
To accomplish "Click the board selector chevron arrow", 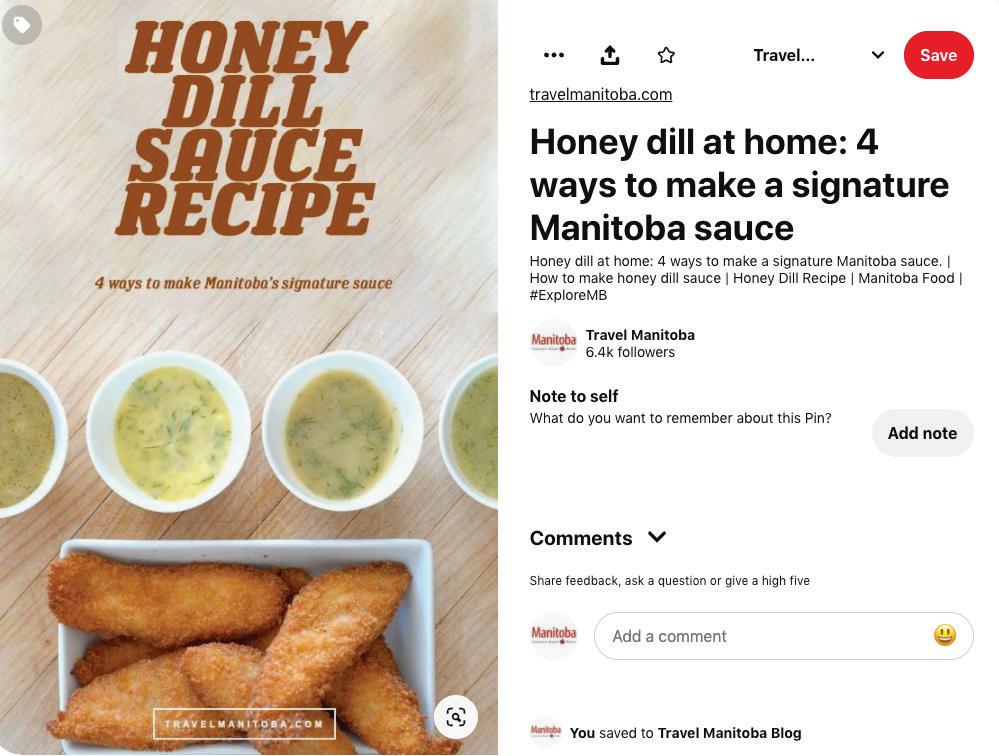I will [x=877, y=55].
